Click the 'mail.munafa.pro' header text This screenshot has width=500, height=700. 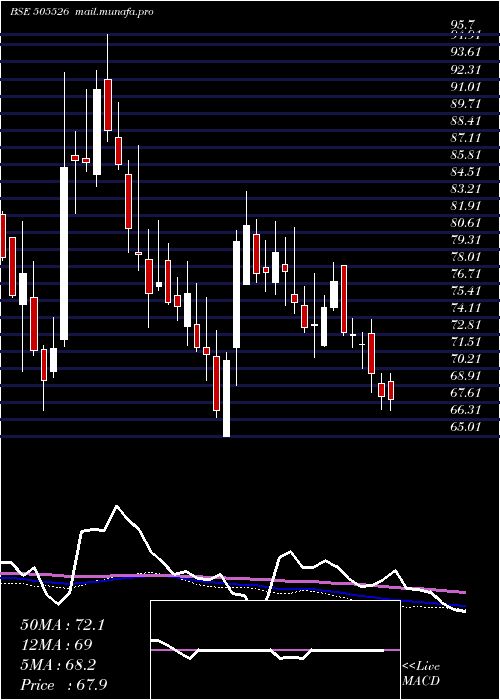click(x=112, y=12)
